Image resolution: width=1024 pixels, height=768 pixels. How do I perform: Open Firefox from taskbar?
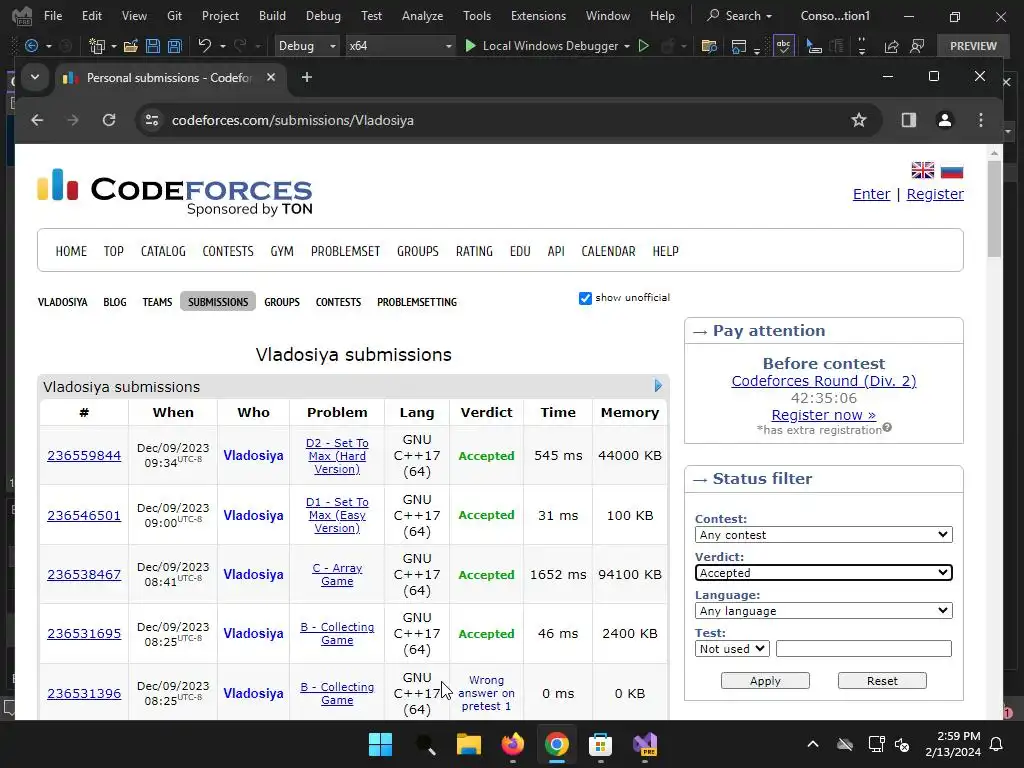click(x=513, y=744)
